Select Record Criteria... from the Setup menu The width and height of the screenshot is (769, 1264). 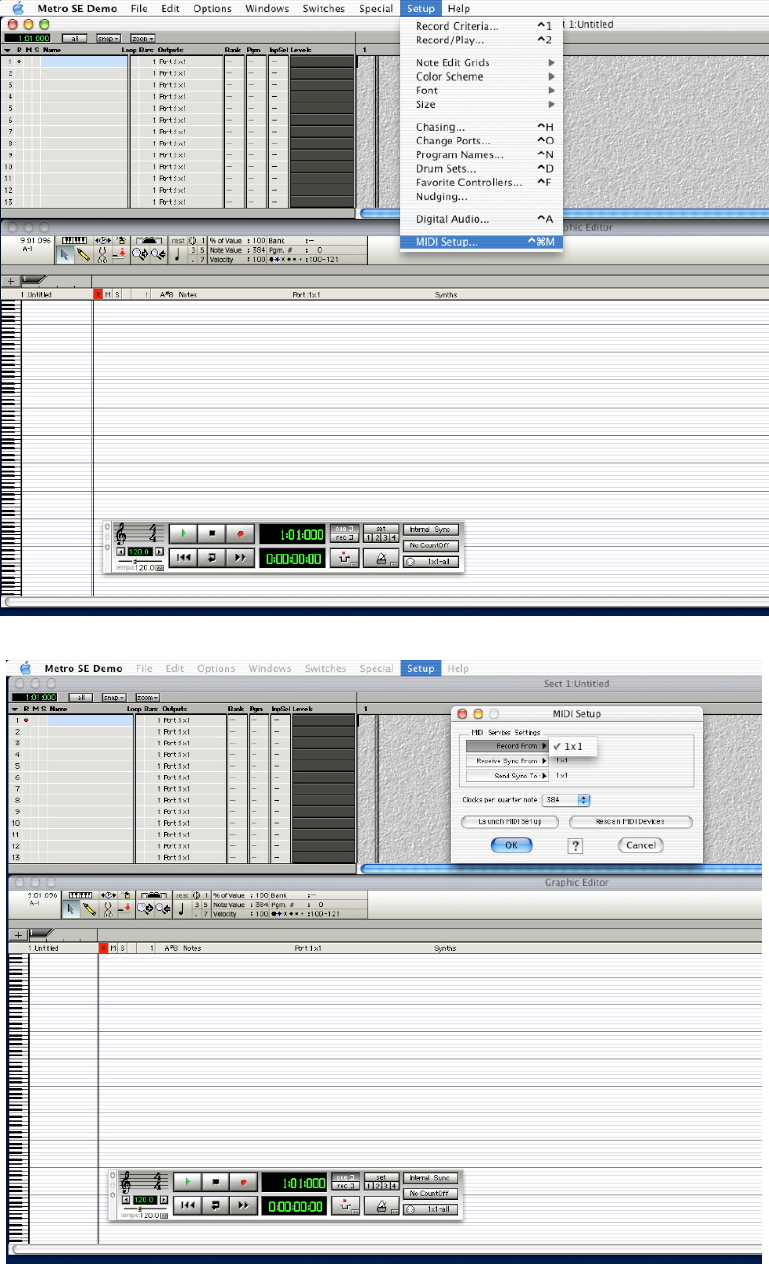[482, 26]
